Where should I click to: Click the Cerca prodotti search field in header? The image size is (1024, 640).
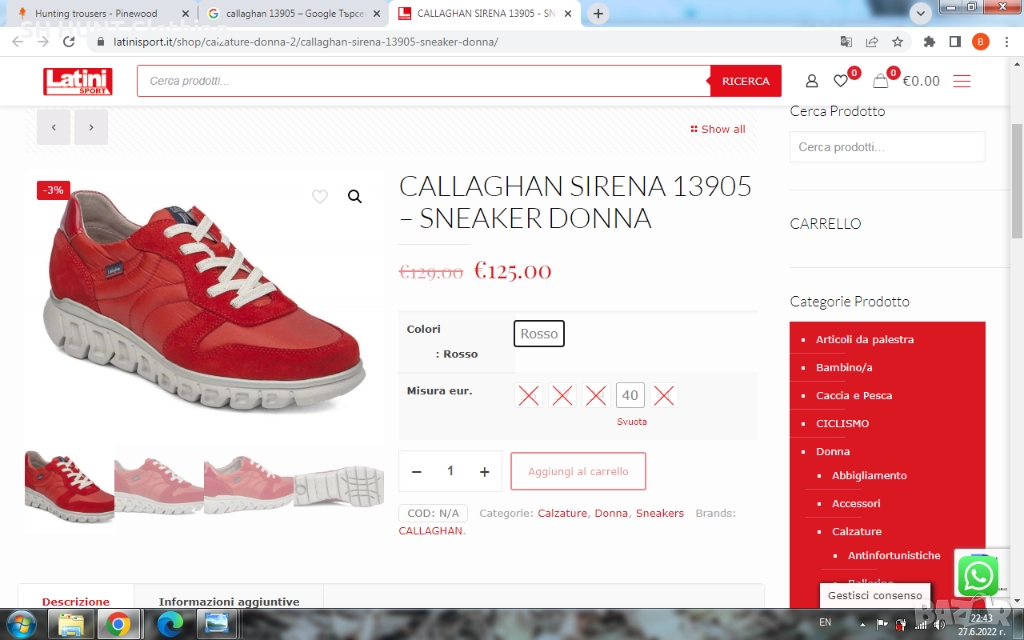click(423, 81)
